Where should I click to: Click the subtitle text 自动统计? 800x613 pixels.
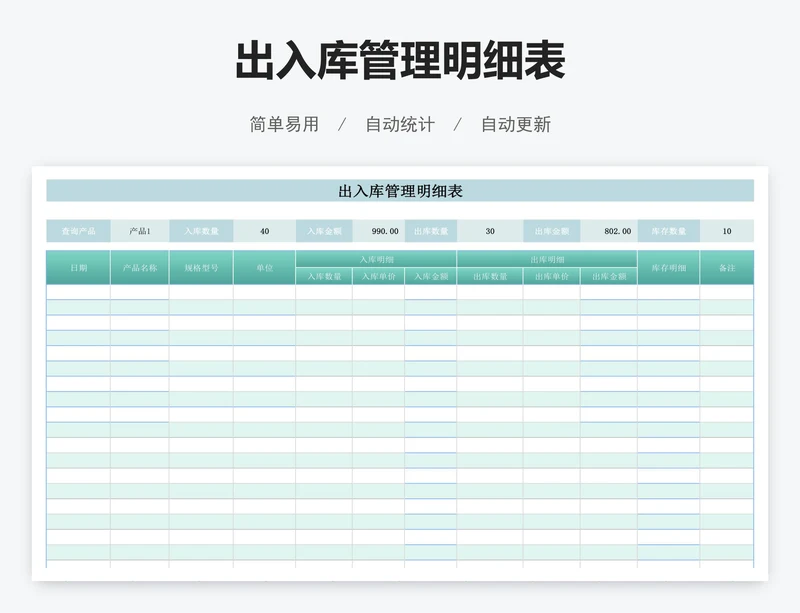400,125
